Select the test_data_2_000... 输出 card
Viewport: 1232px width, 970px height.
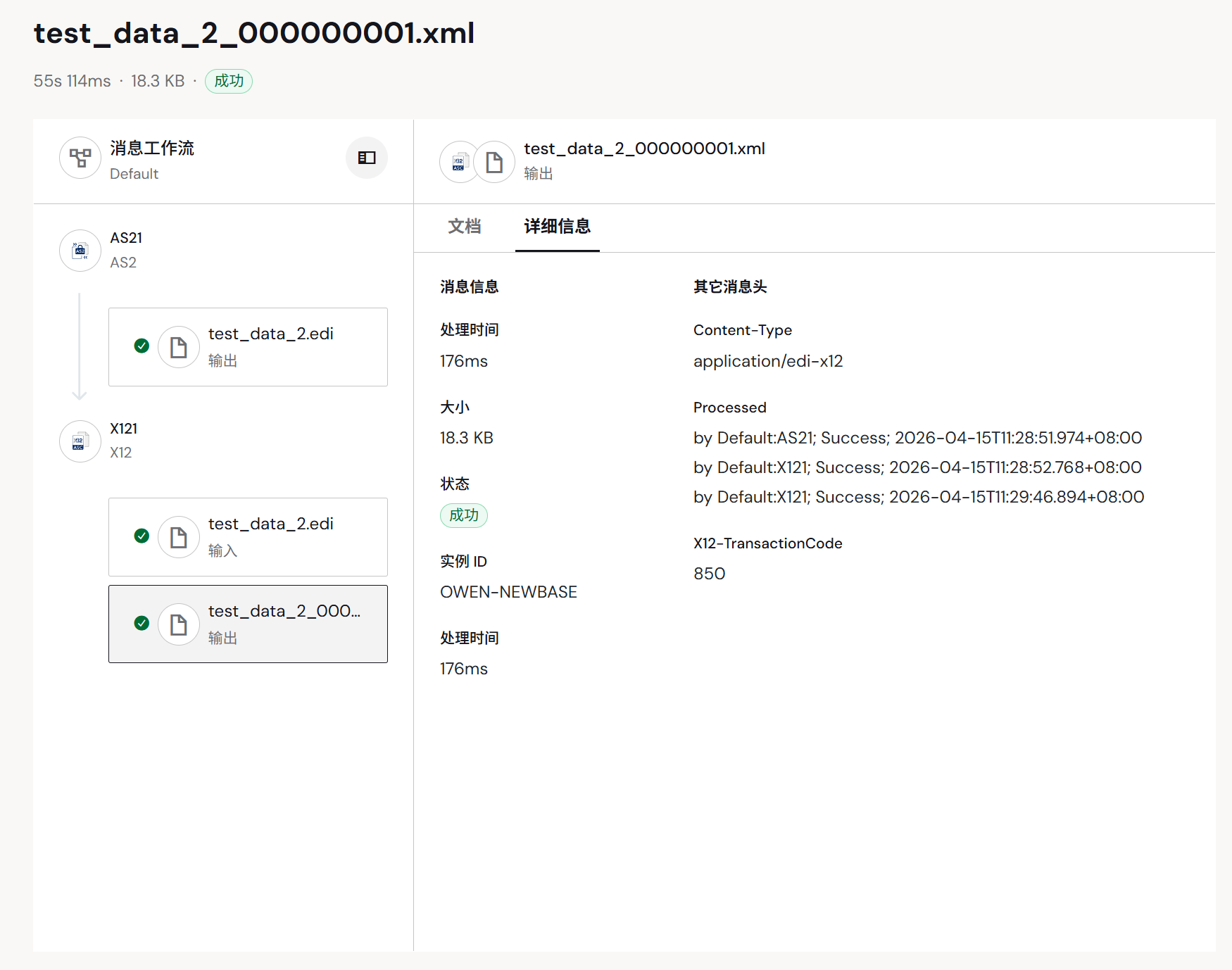click(x=248, y=624)
